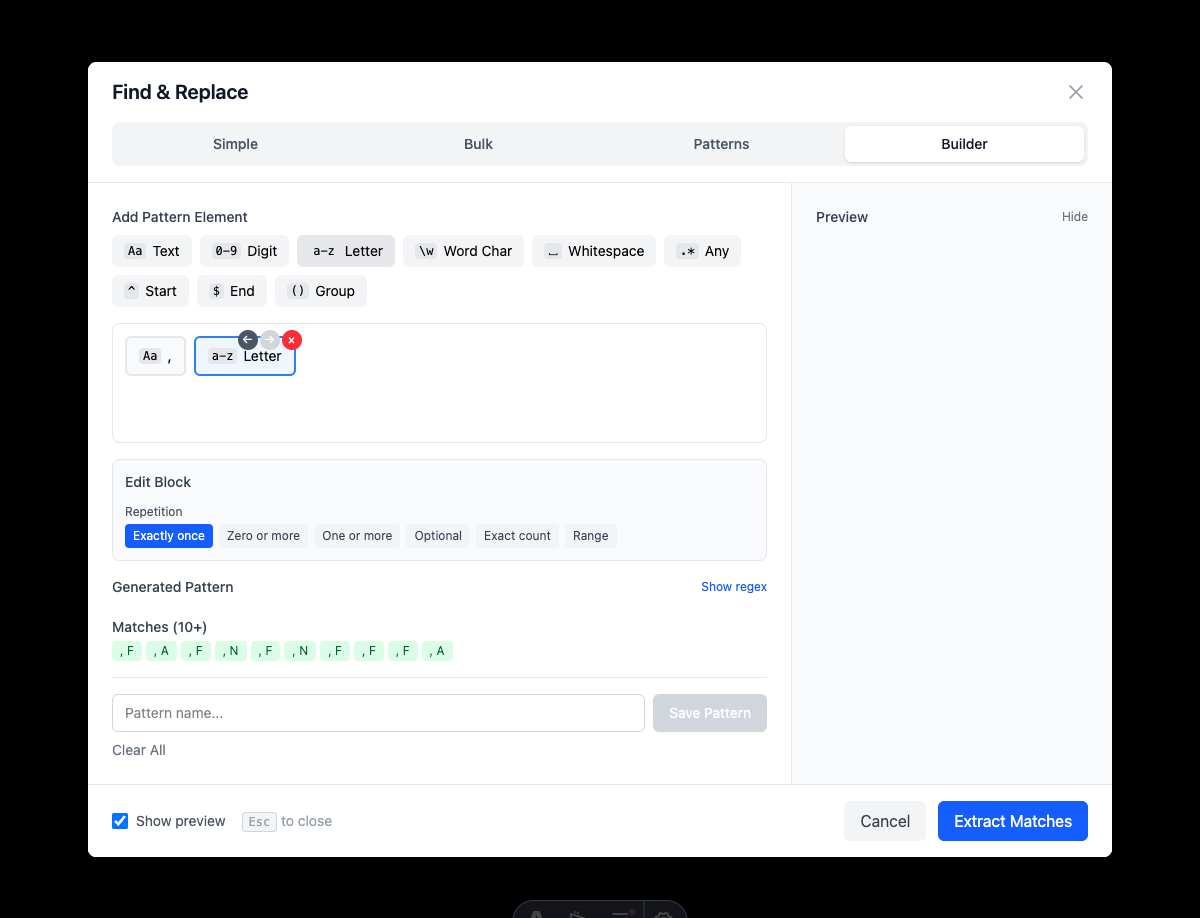The width and height of the screenshot is (1200, 918).
Task: Add an Any character element
Action: pyautogui.click(x=702, y=251)
